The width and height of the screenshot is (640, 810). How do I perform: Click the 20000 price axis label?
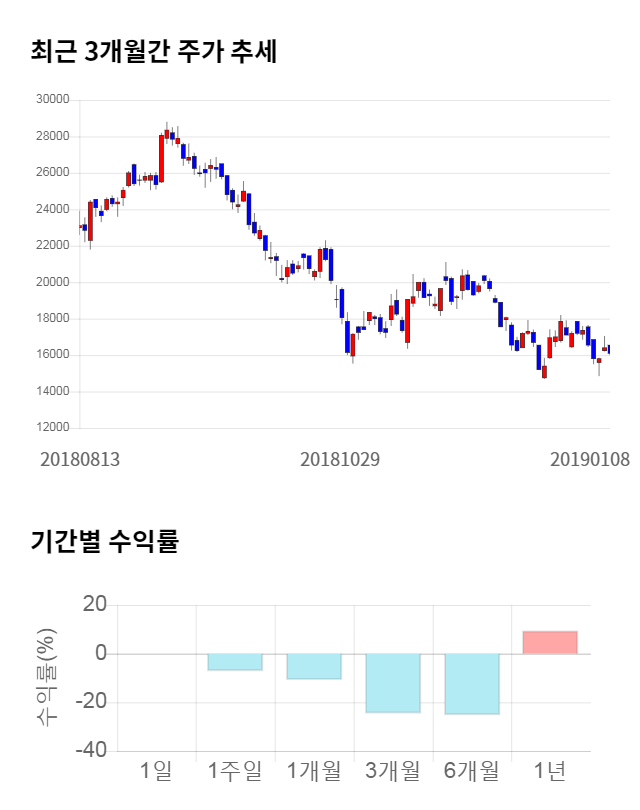point(51,282)
